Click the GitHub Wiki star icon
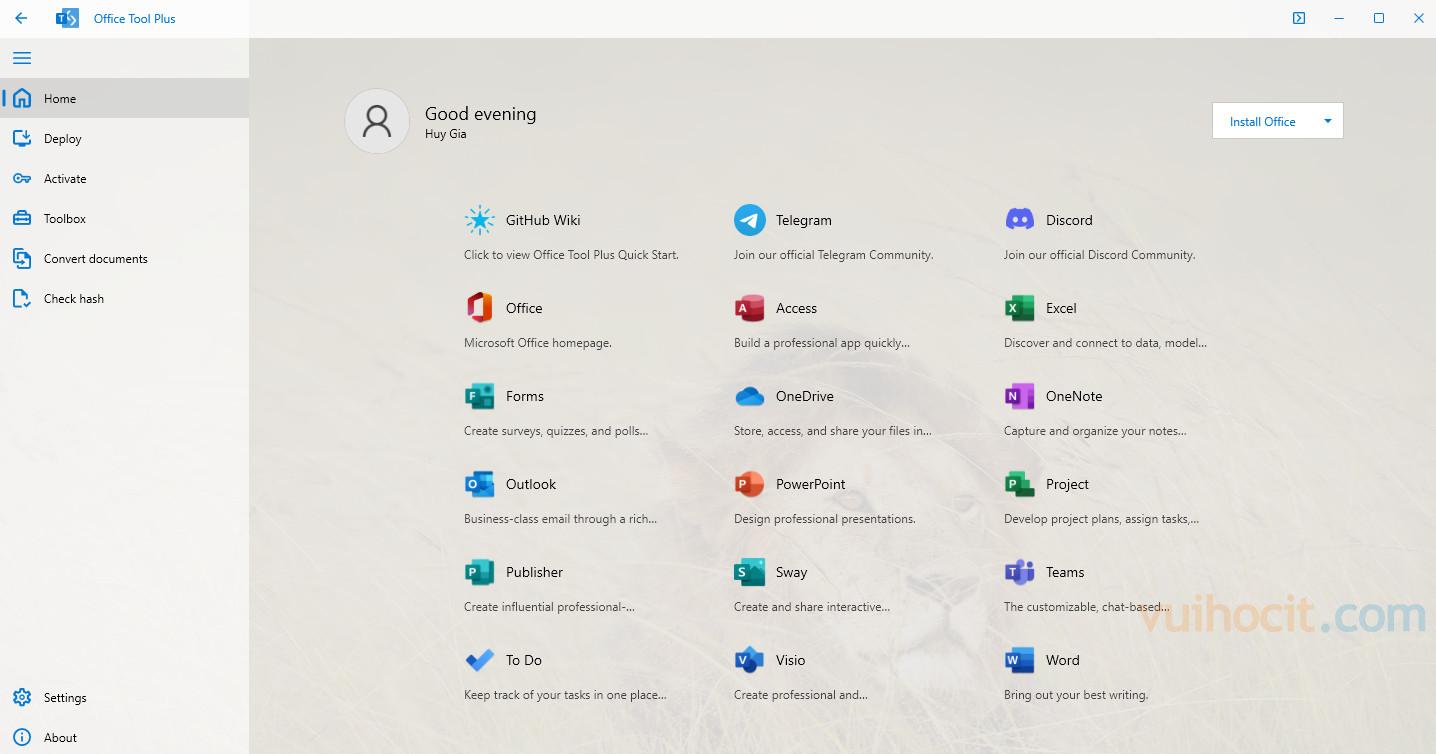 tap(480, 220)
